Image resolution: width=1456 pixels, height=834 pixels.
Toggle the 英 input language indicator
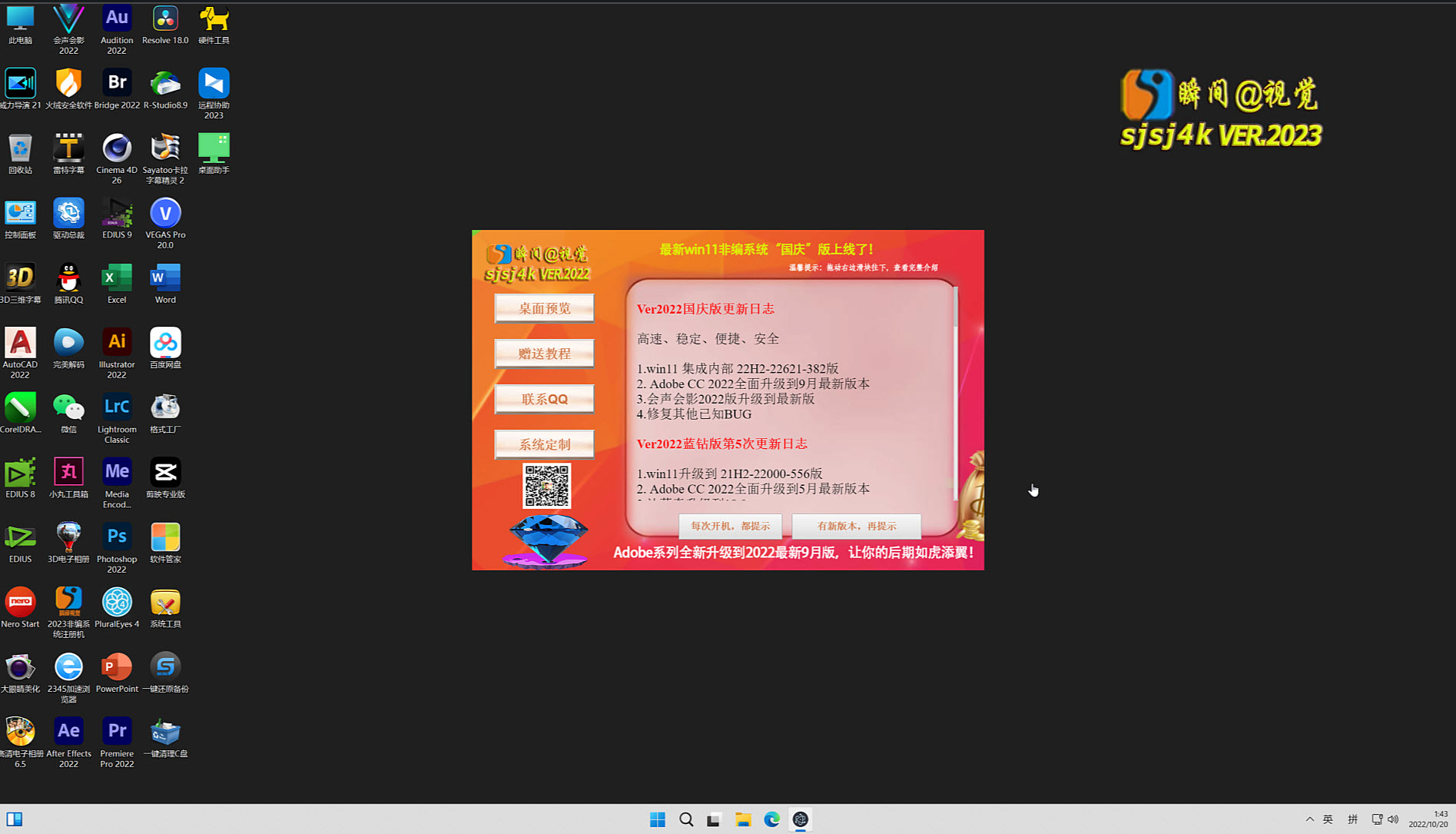[1328, 819]
